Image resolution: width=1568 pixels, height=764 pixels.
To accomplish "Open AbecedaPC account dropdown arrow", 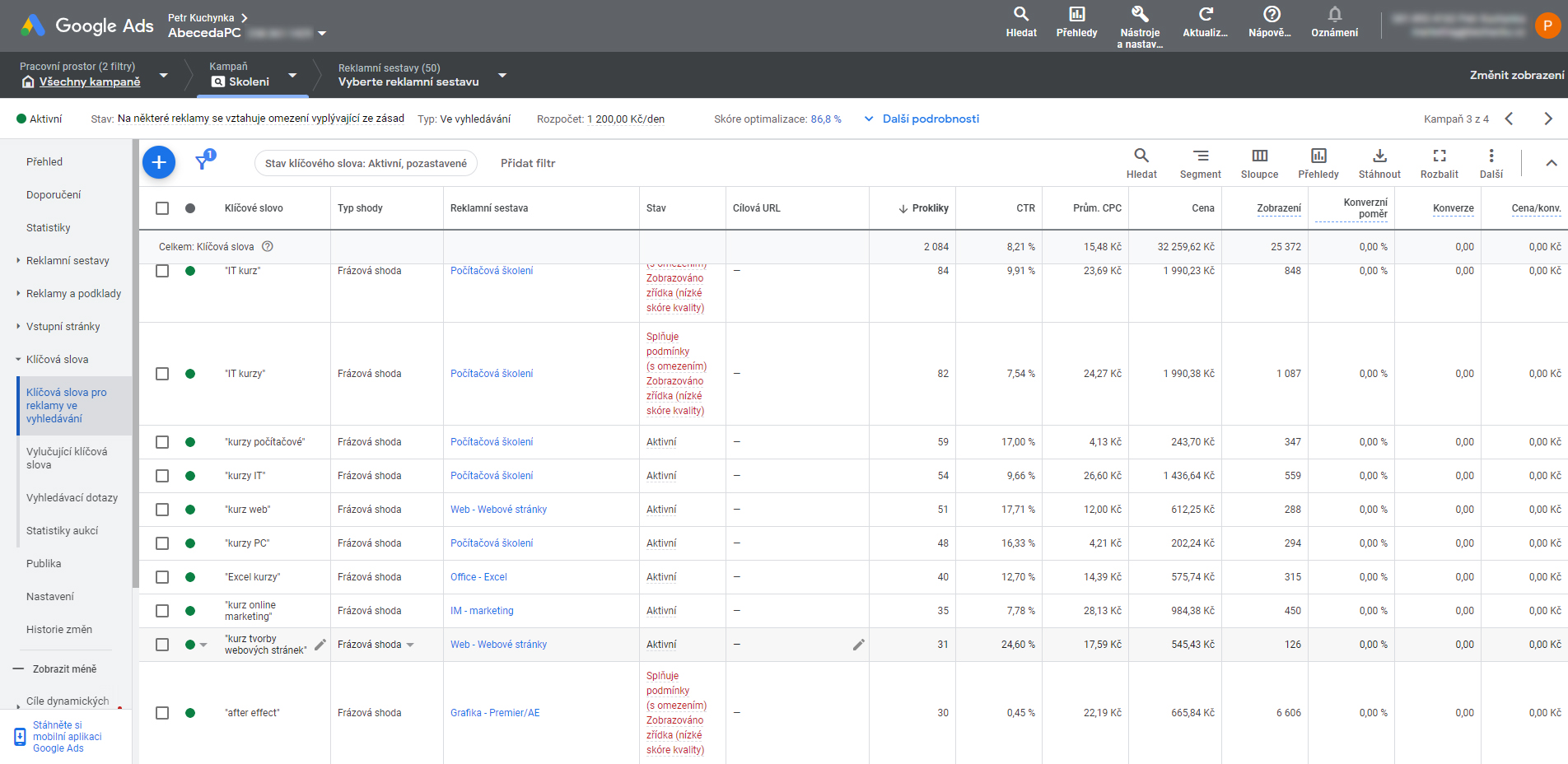I will tap(322, 34).
